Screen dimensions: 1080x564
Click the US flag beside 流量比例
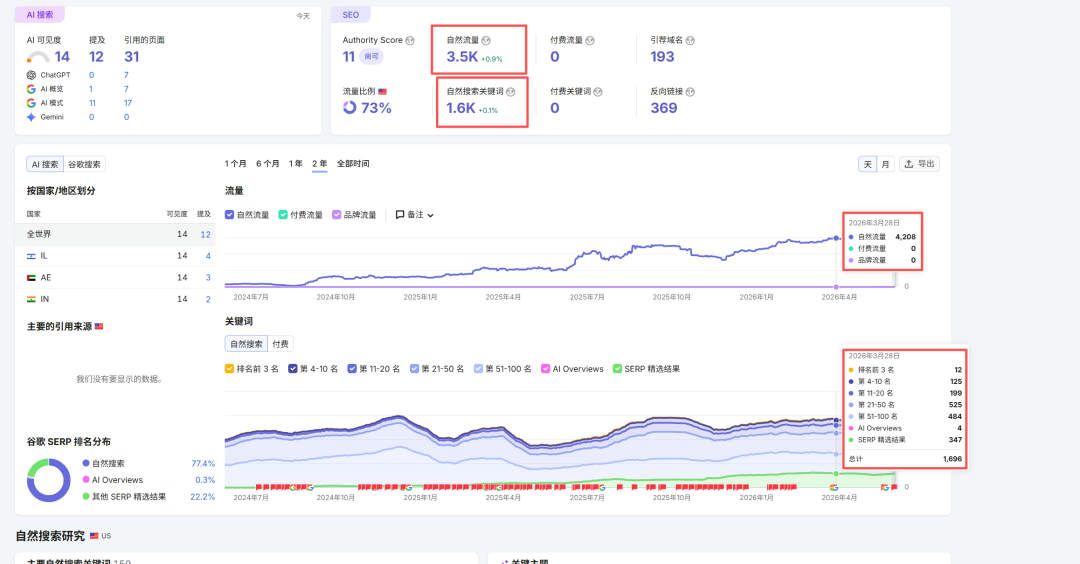(382, 92)
